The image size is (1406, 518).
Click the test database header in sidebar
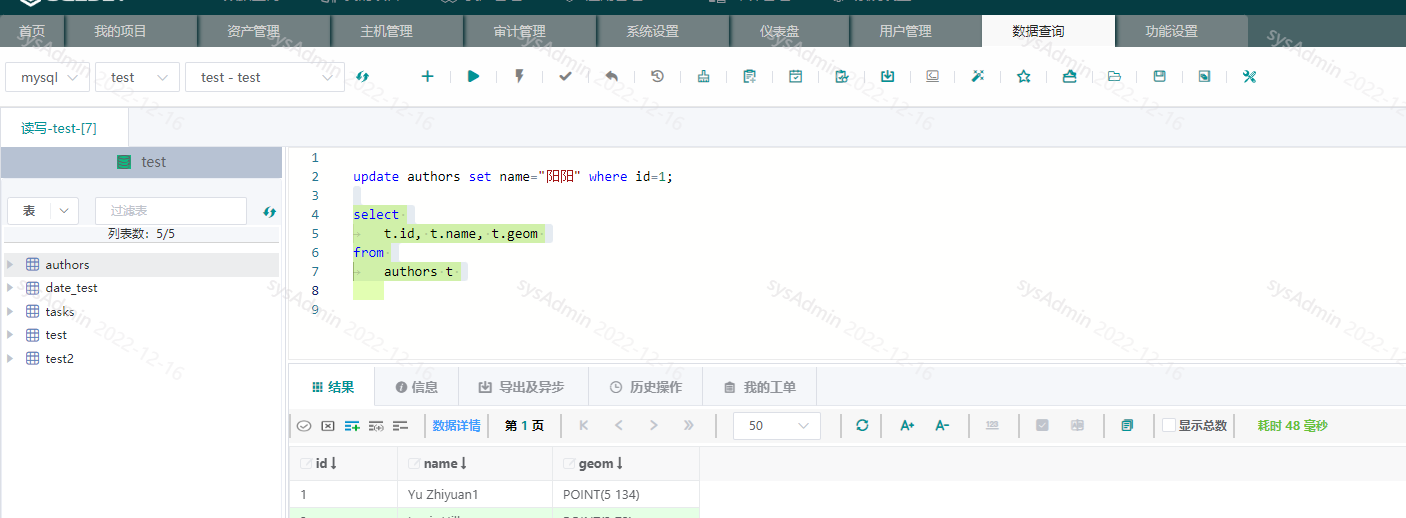(x=141, y=162)
